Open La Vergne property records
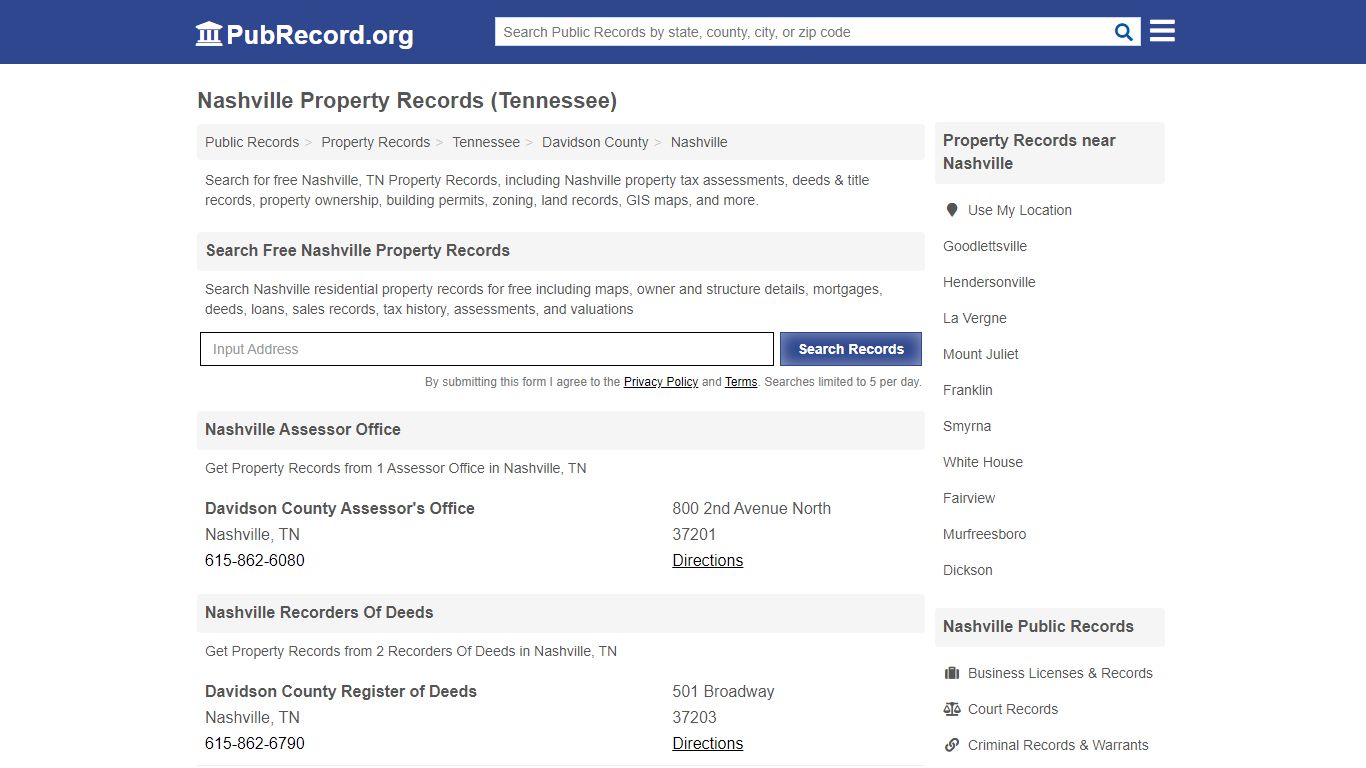The width and height of the screenshot is (1366, 768). tap(975, 318)
